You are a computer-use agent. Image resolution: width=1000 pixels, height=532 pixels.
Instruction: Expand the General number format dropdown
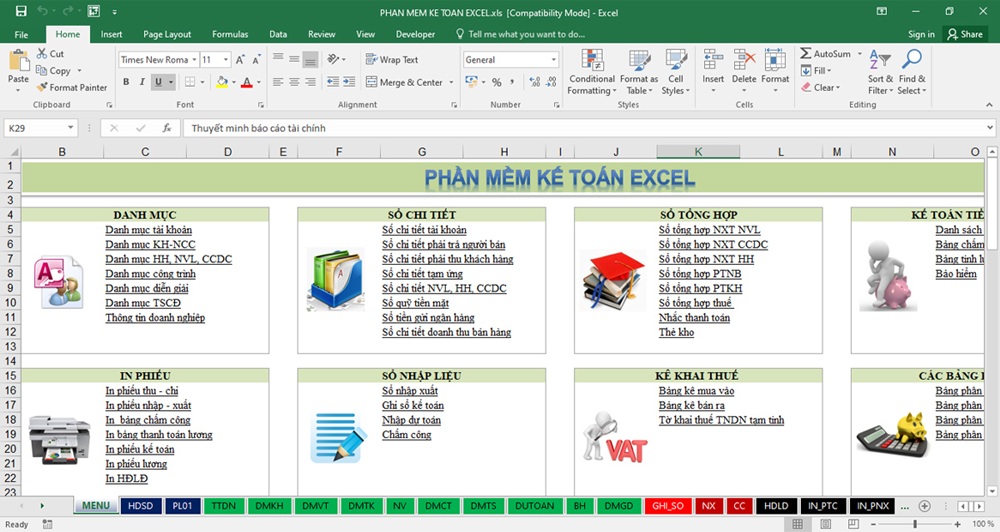pos(553,60)
